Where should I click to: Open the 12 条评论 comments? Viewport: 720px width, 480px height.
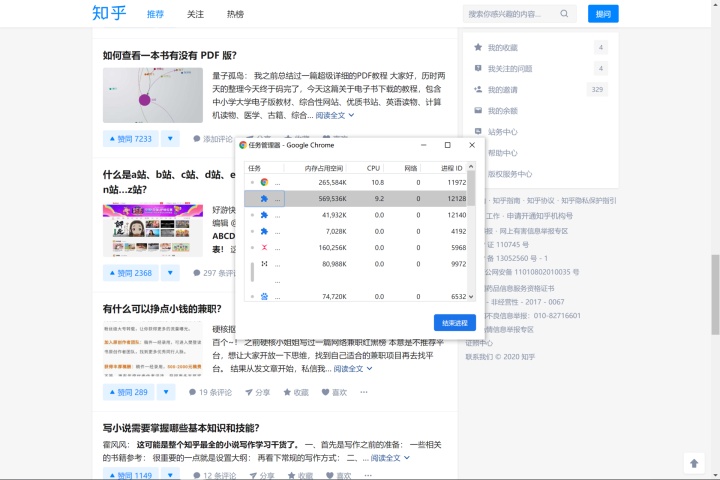(214, 475)
